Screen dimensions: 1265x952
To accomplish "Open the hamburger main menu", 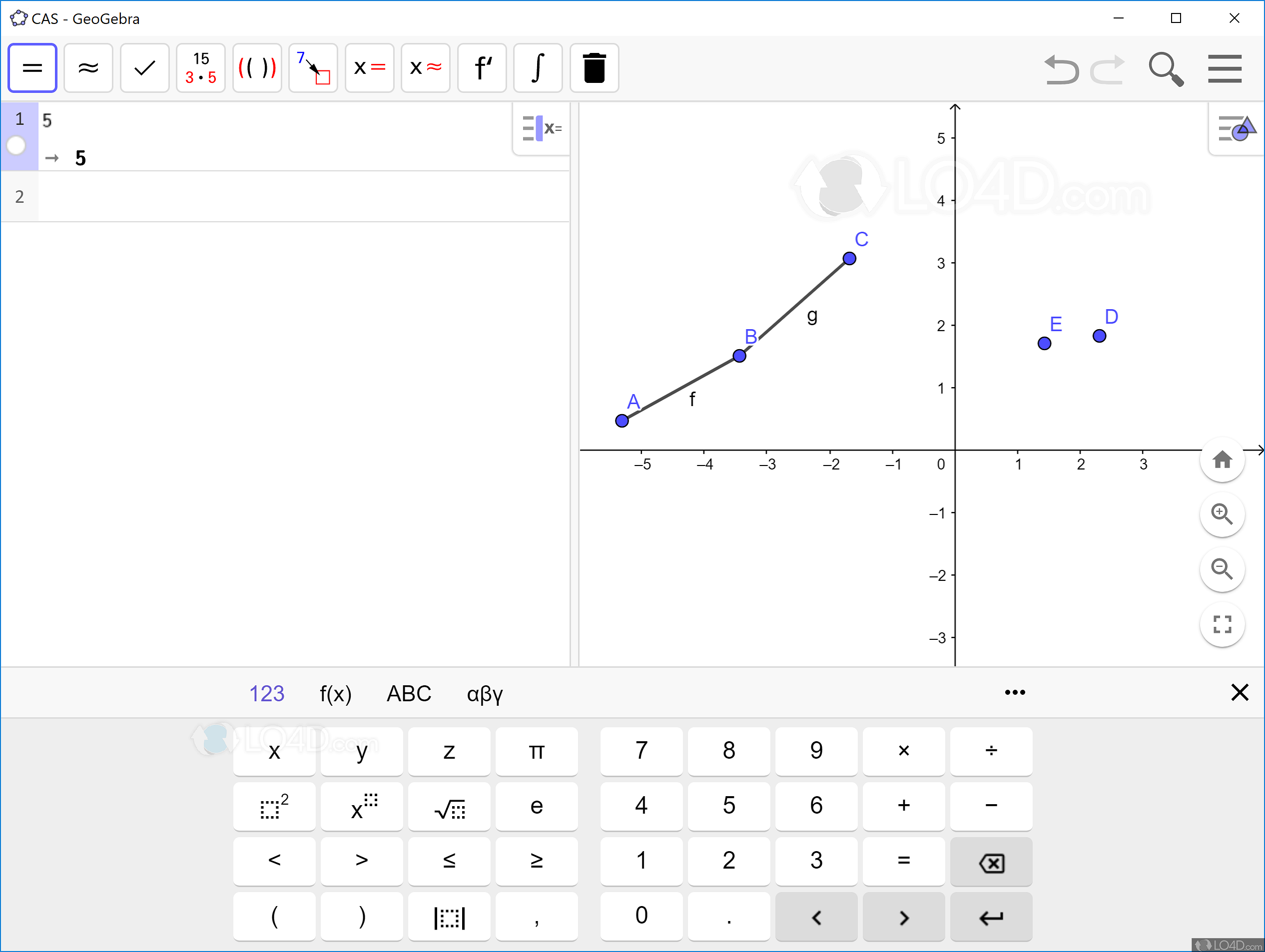I will pyautogui.click(x=1225, y=68).
